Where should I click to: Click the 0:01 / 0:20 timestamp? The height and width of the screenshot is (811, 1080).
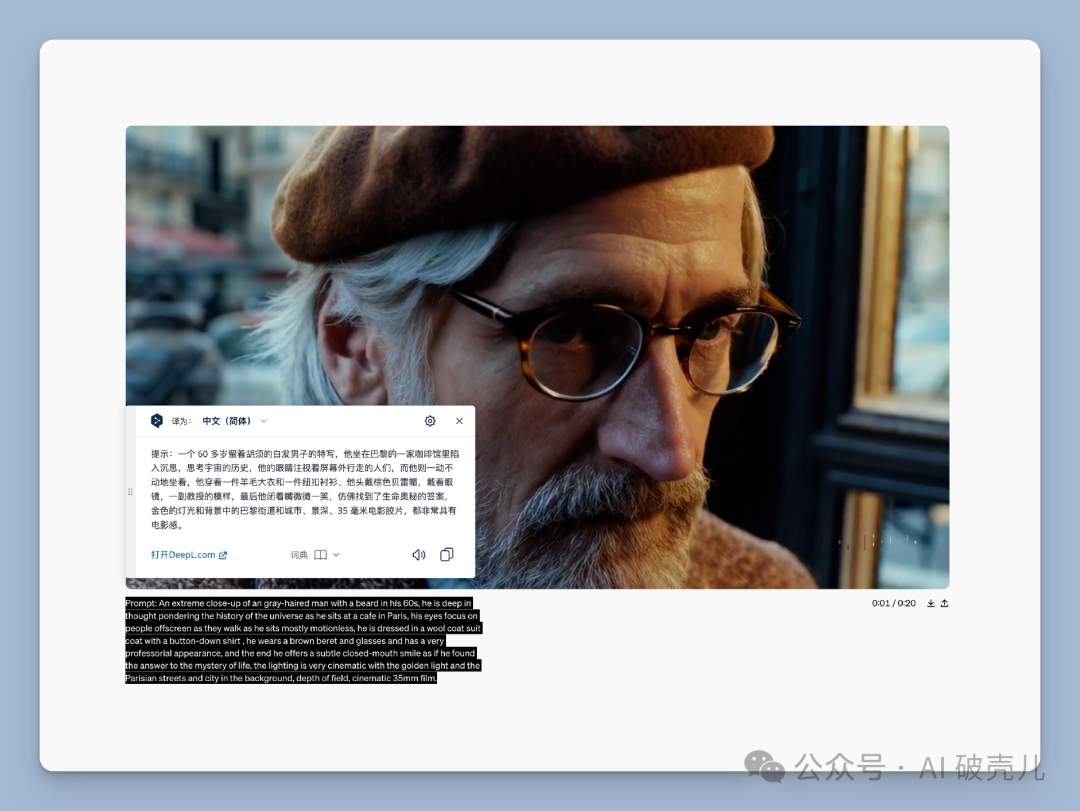point(893,603)
